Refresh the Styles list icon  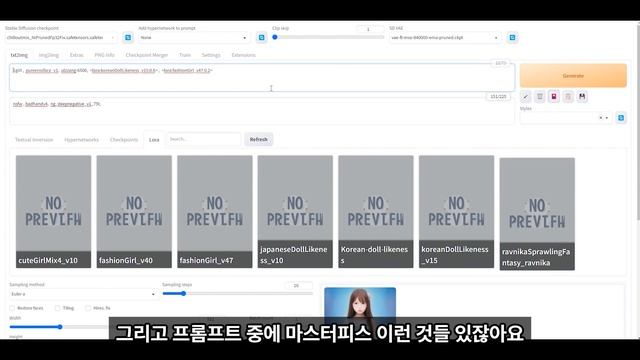click(621, 118)
